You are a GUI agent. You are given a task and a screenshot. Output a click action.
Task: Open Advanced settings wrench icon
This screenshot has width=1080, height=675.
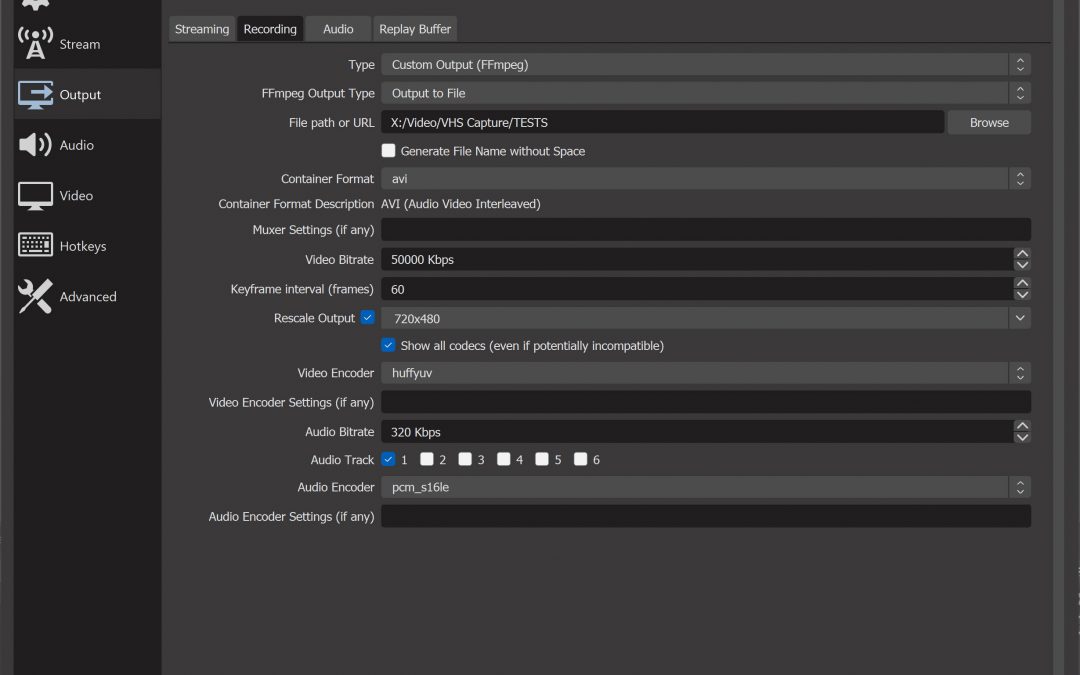click(36, 296)
